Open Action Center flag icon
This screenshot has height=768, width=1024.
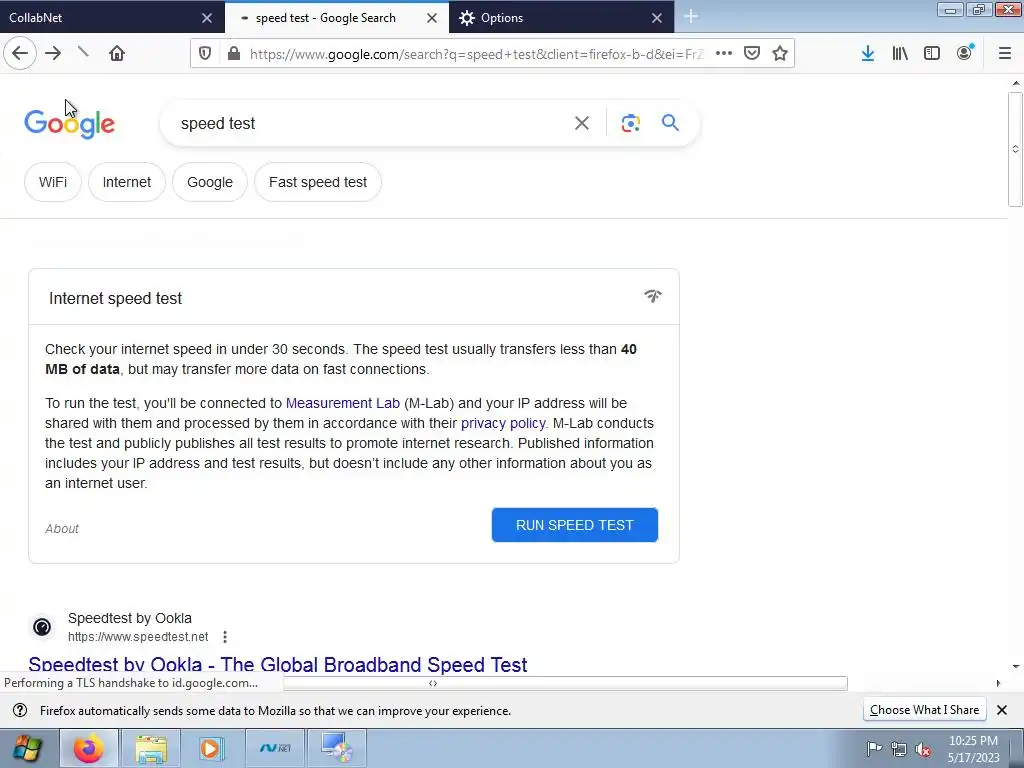pos(874,749)
